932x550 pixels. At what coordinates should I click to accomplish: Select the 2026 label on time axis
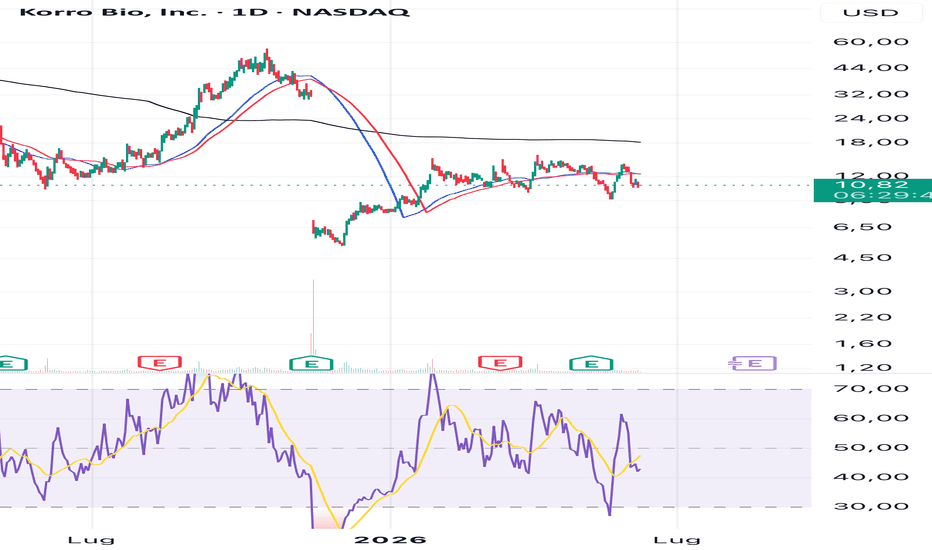point(390,540)
